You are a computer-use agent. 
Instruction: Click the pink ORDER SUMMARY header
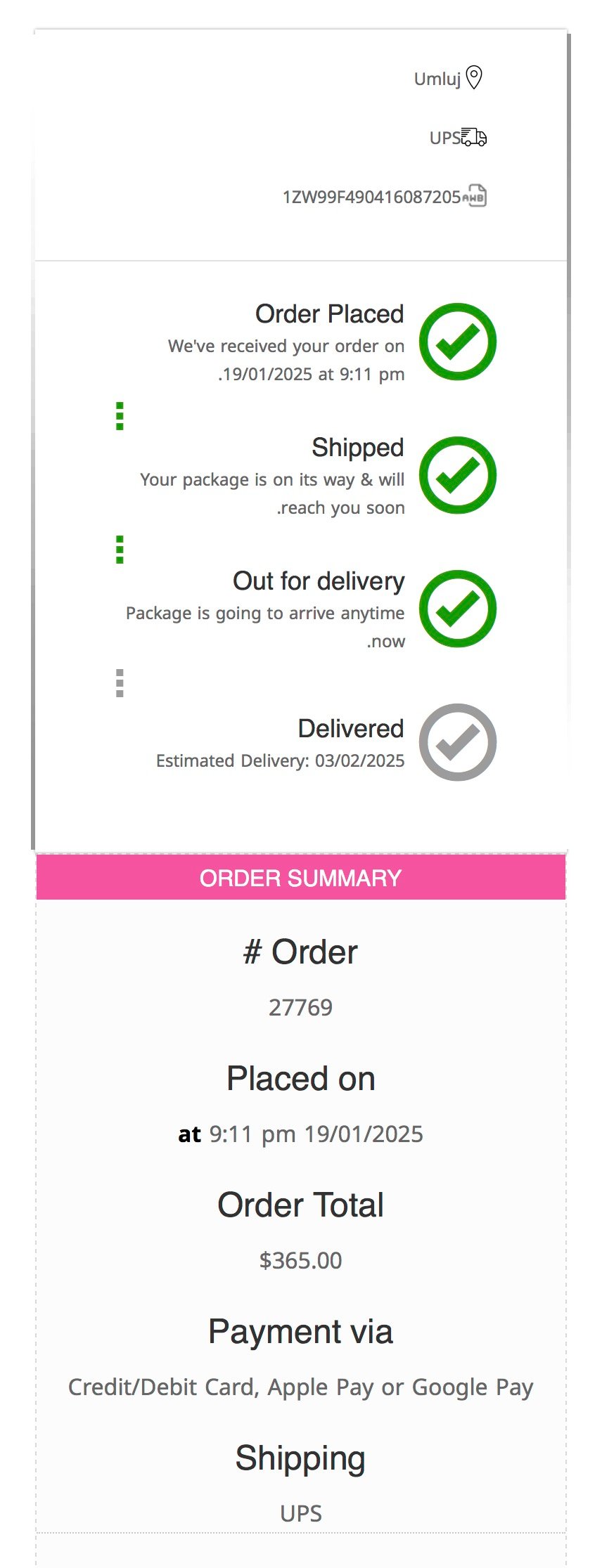click(x=301, y=878)
